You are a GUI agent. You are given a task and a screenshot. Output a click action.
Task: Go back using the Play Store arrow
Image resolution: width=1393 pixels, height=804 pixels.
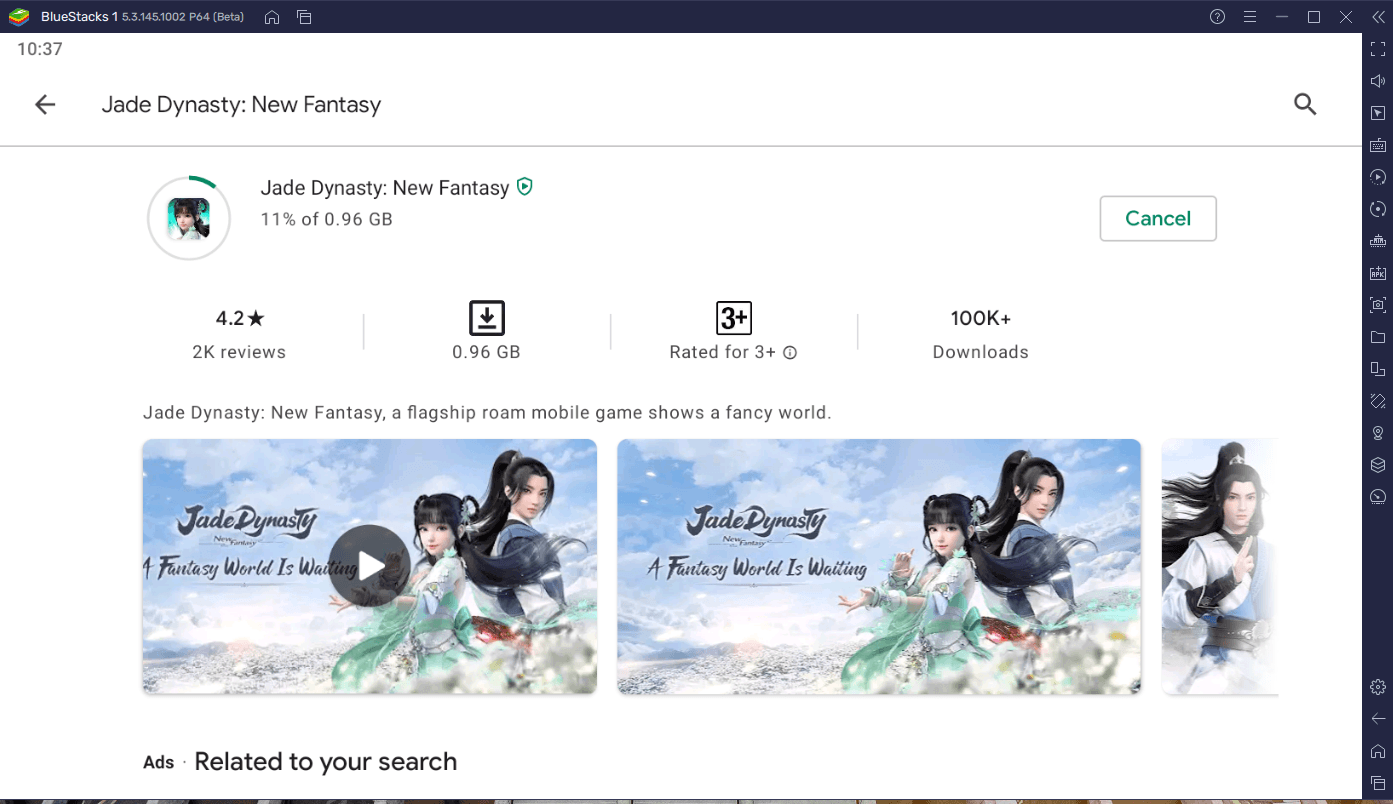(x=45, y=105)
